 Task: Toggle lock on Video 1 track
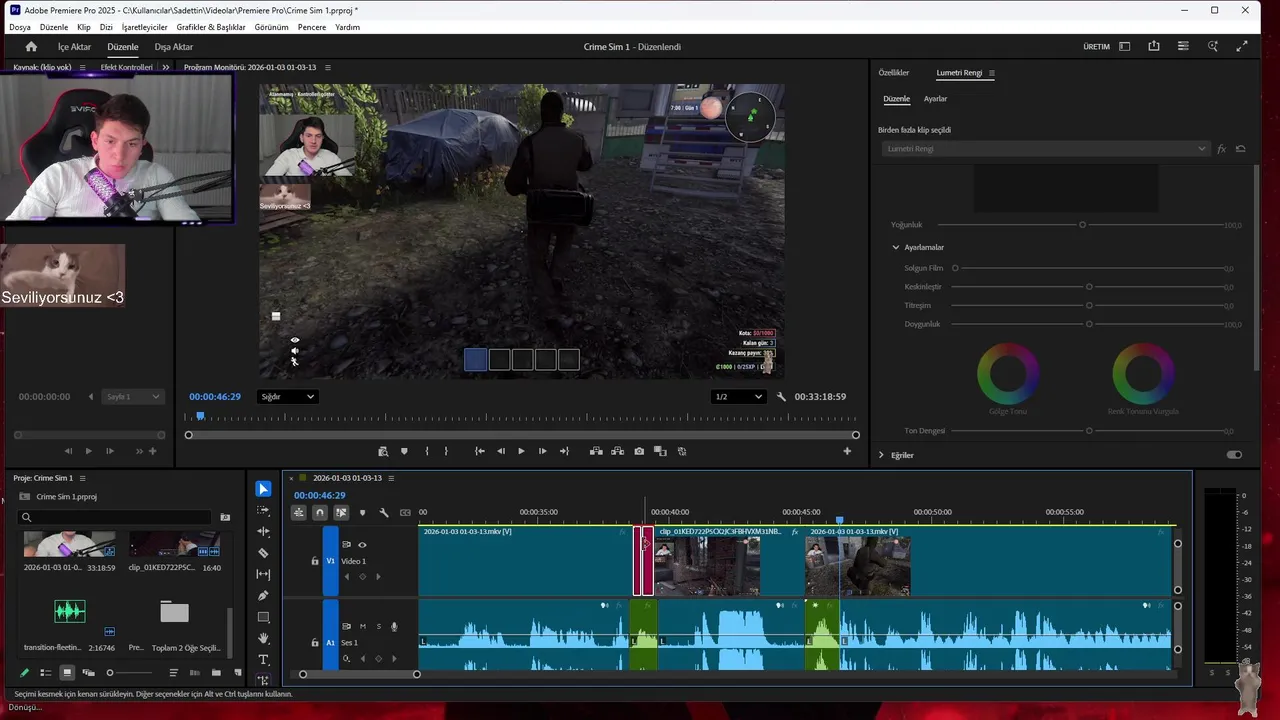314,561
